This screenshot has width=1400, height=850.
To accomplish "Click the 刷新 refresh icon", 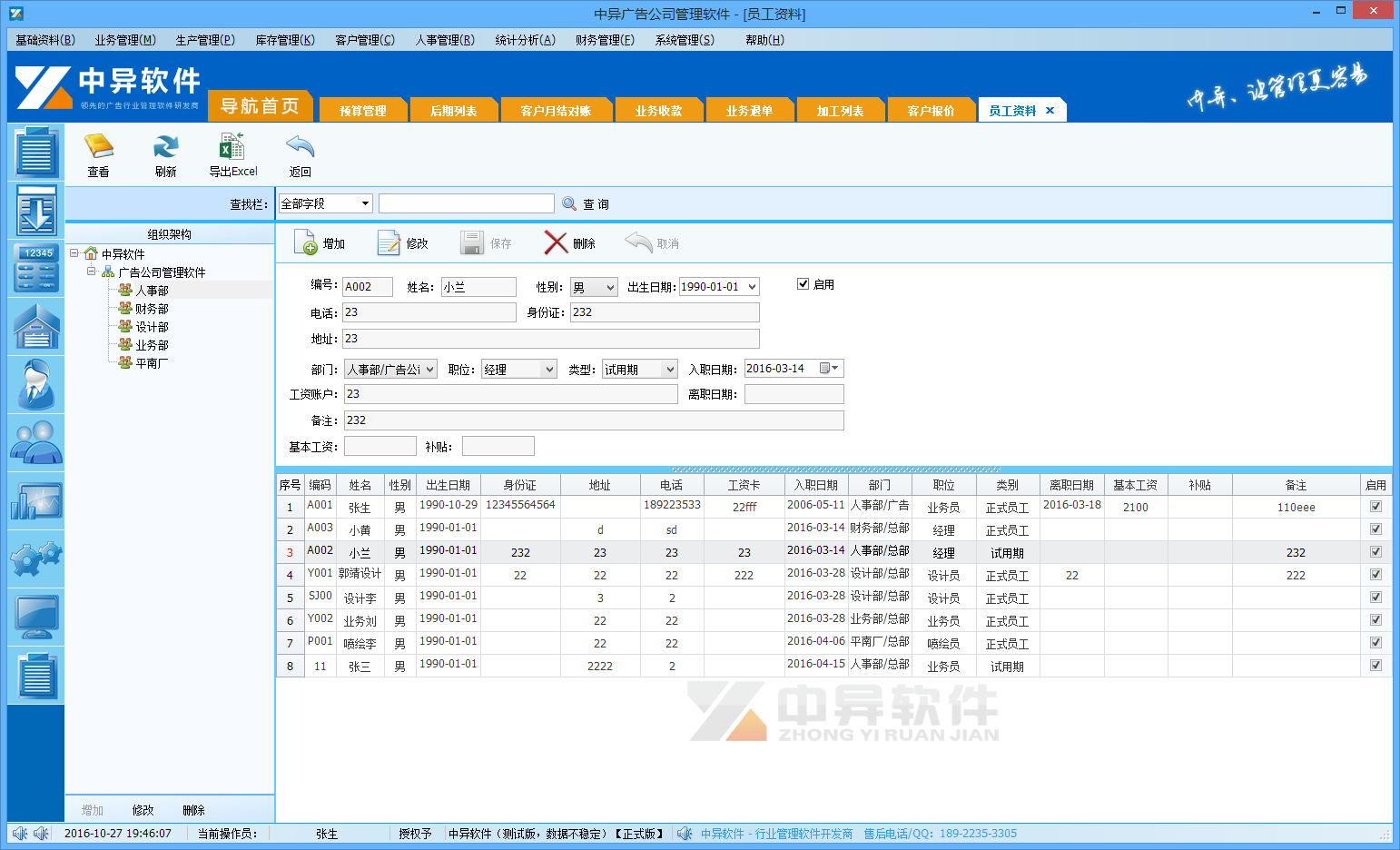I will click(165, 154).
